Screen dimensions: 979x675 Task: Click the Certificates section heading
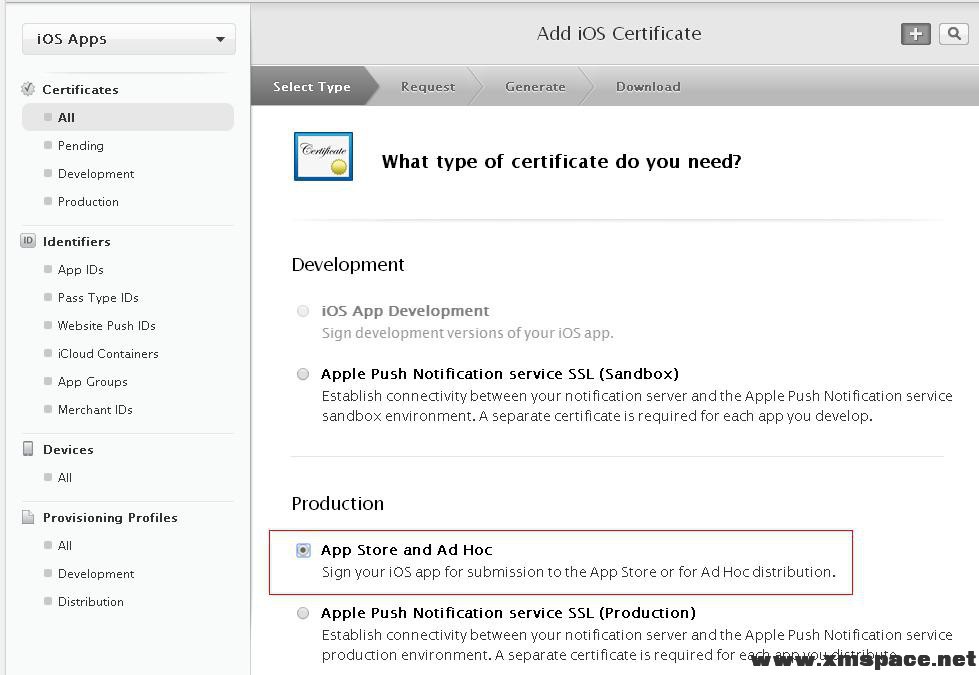point(81,89)
